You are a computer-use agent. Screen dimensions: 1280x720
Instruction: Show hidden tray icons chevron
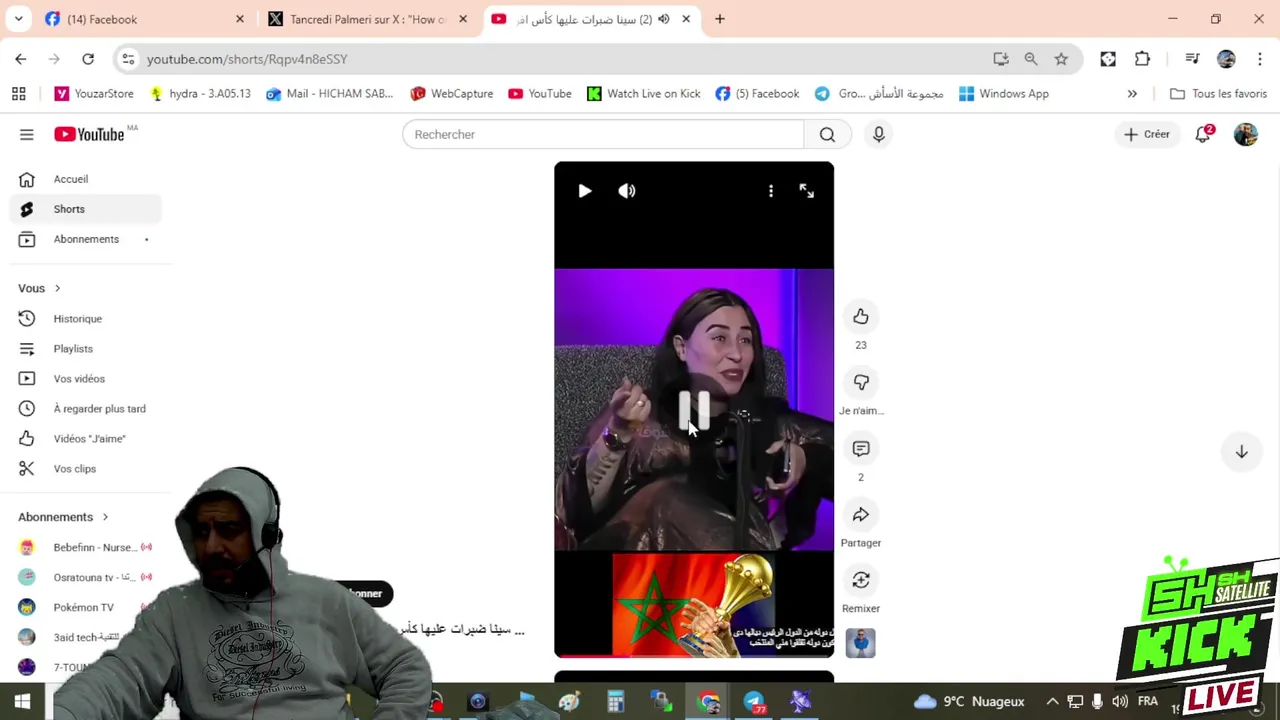1052,702
